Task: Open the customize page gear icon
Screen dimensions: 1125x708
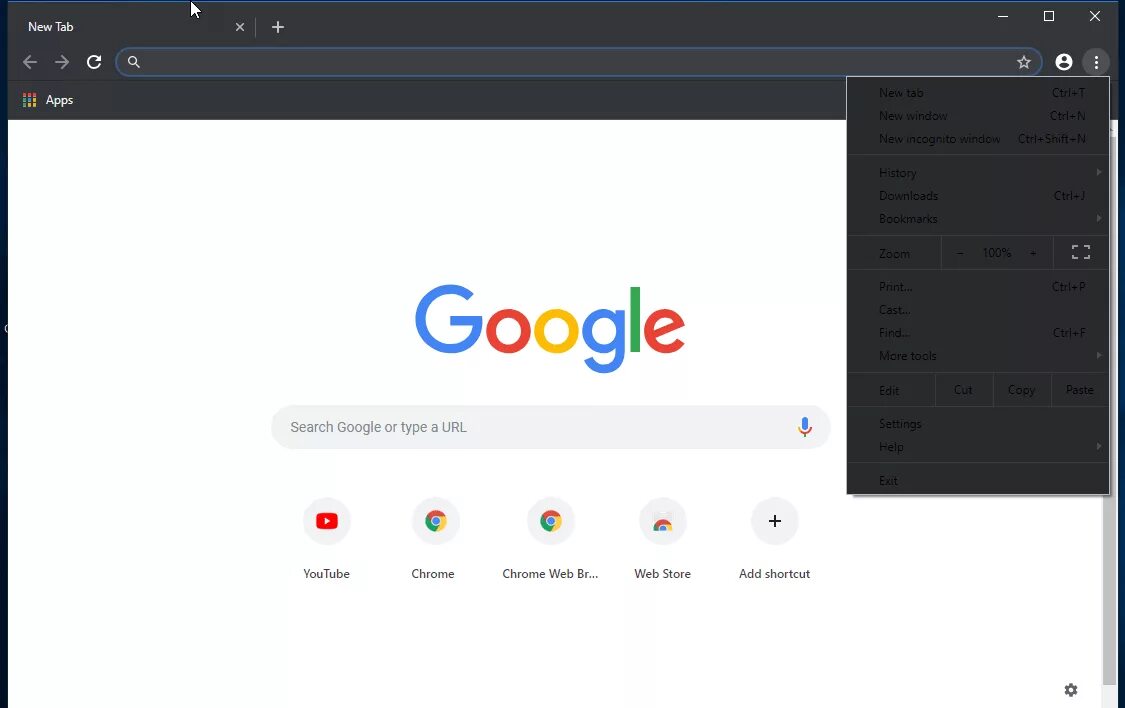Action: (1071, 690)
